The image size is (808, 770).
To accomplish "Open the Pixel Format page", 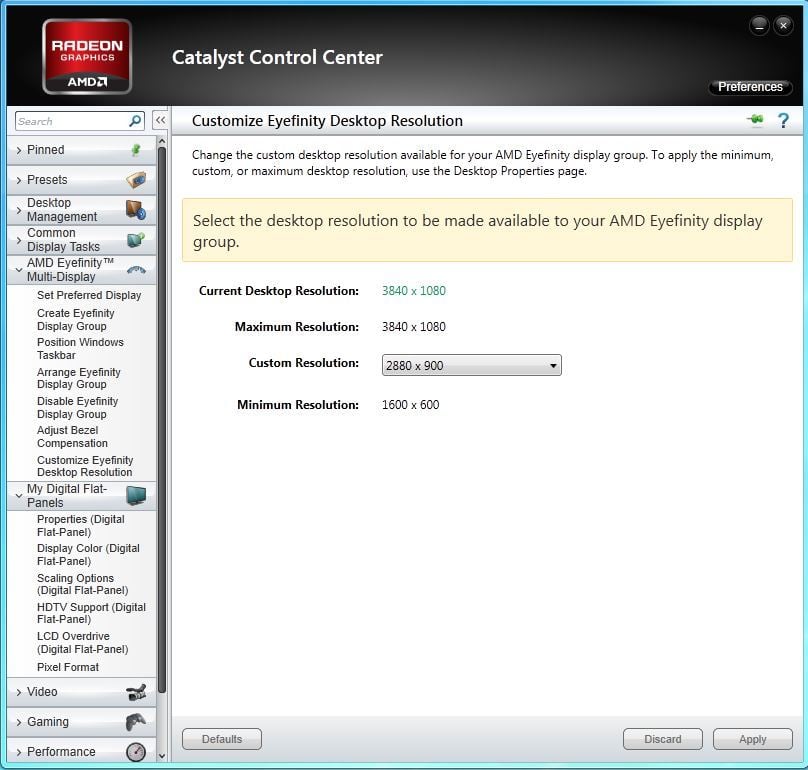I will tap(68, 667).
